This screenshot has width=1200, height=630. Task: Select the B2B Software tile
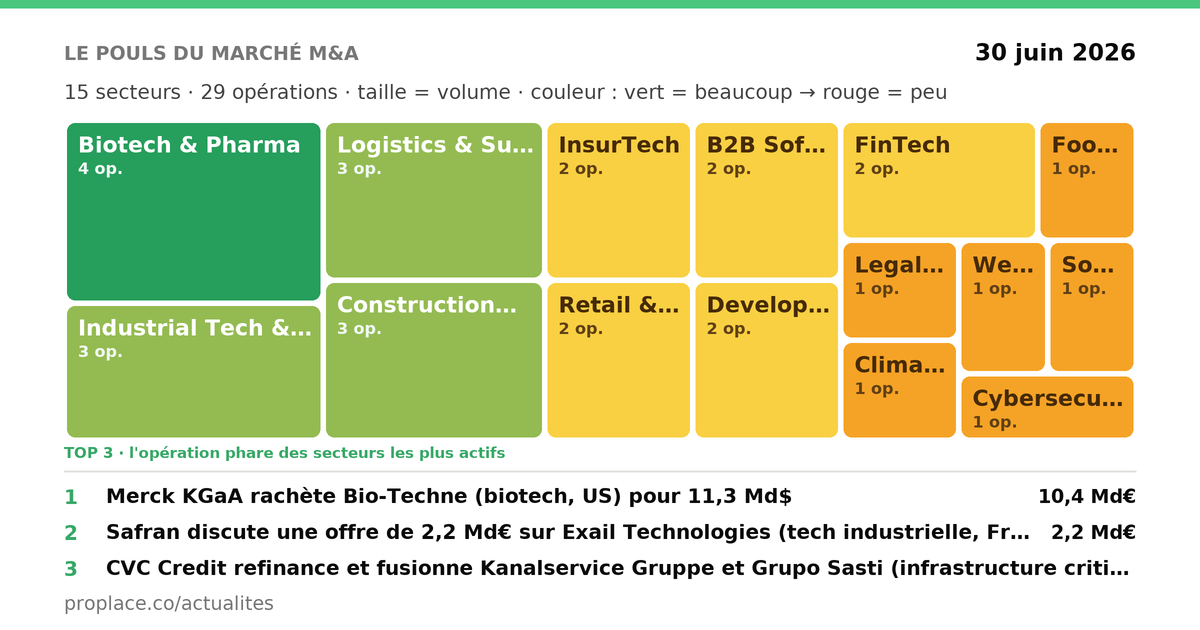pos(766,200)
